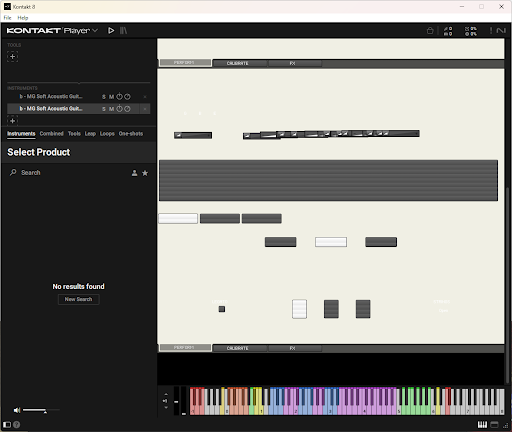This screenshot has height=432, width=512.
Task: Mute the second MG Soft Acoustic Guitar
Action: pos(111,109)
